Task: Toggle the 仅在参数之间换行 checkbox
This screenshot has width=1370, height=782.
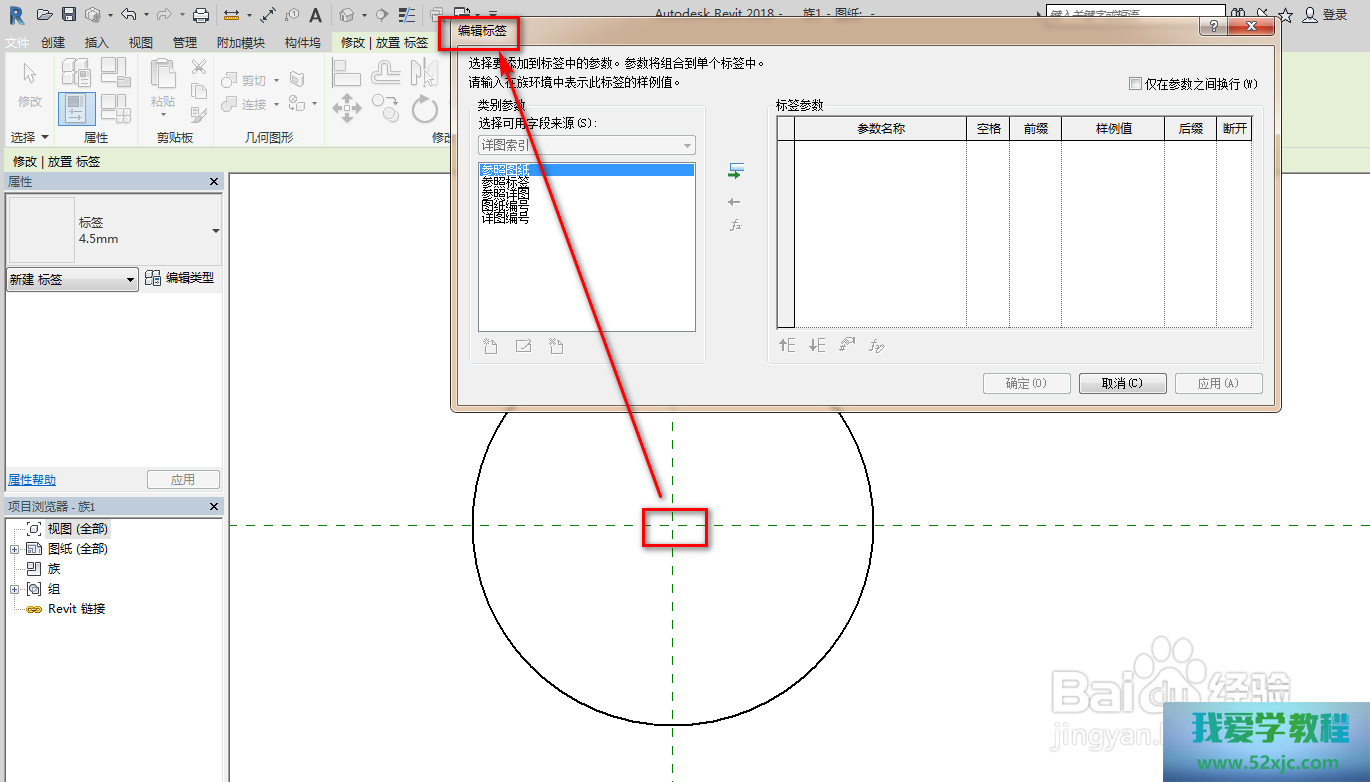Action: (x=1135, y=84)
